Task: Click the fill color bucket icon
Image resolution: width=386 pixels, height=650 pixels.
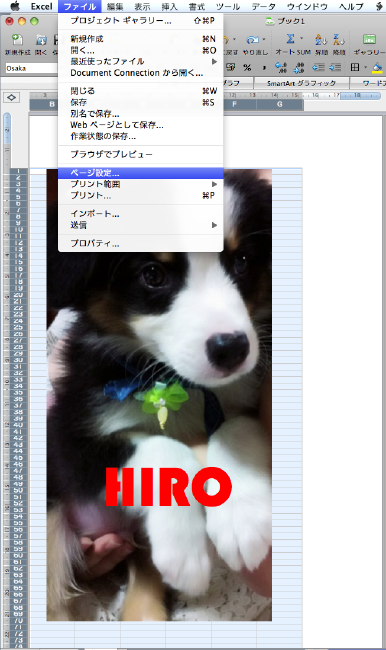Action: pyautogui.click(x=377, y=68)
